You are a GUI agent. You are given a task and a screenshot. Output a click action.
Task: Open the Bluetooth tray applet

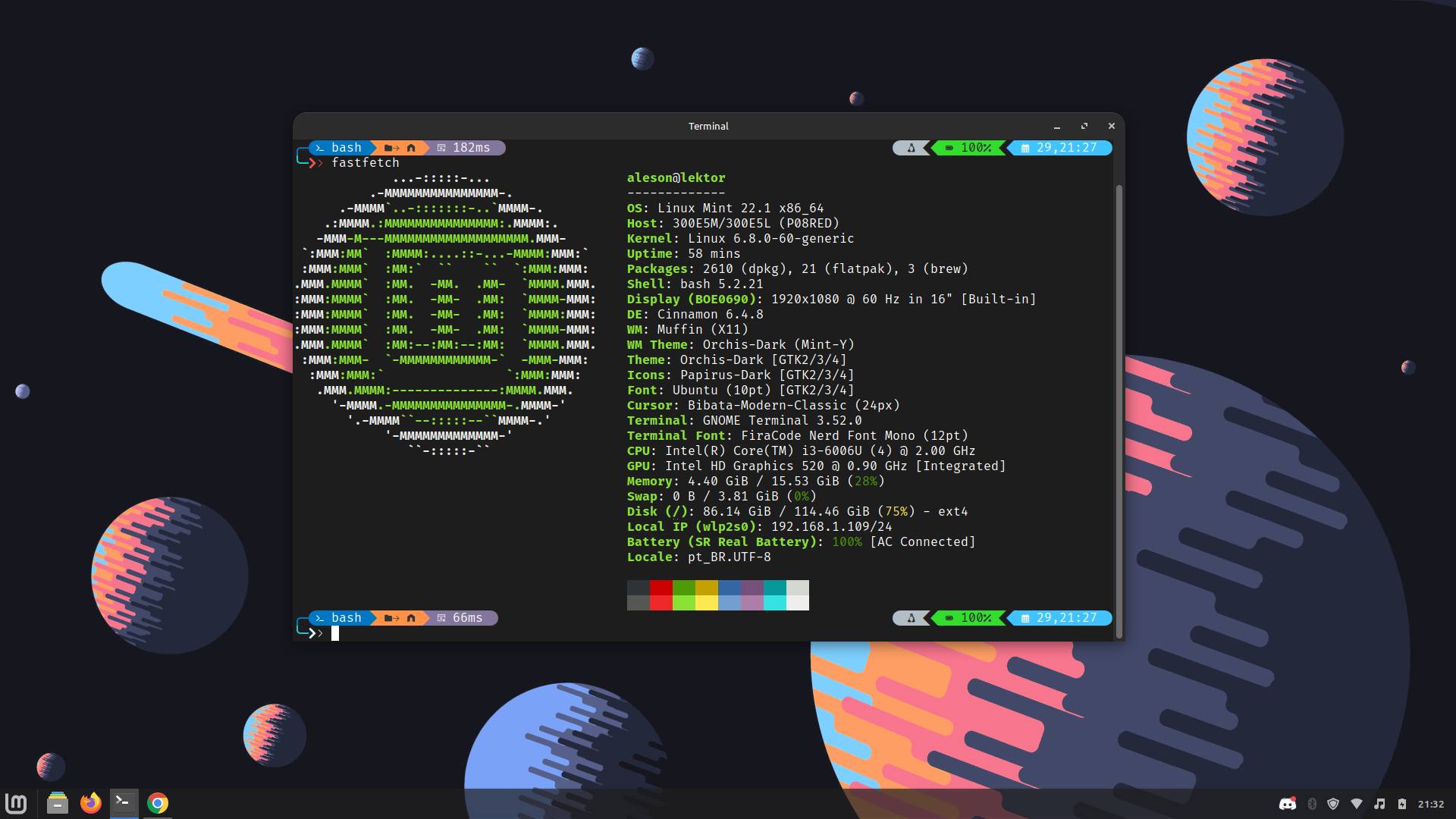[x=1312, y=804]
